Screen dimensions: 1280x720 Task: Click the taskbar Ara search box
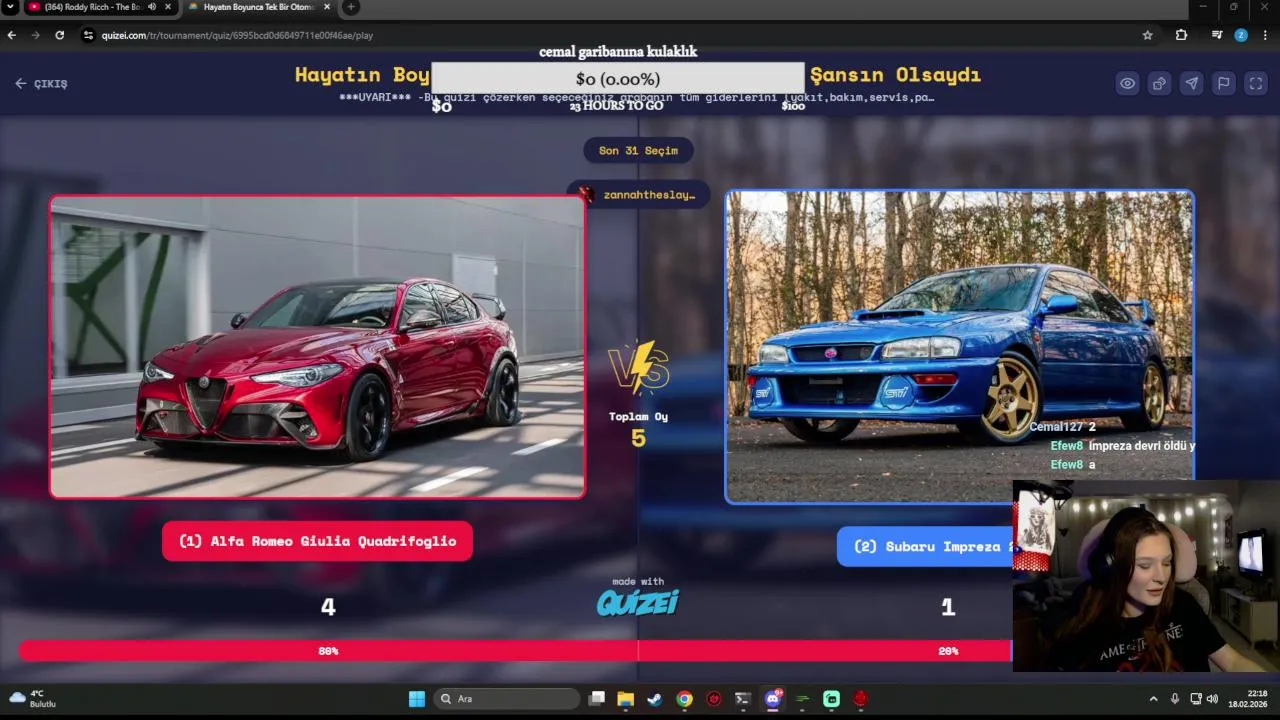click(x=507, y=699)
